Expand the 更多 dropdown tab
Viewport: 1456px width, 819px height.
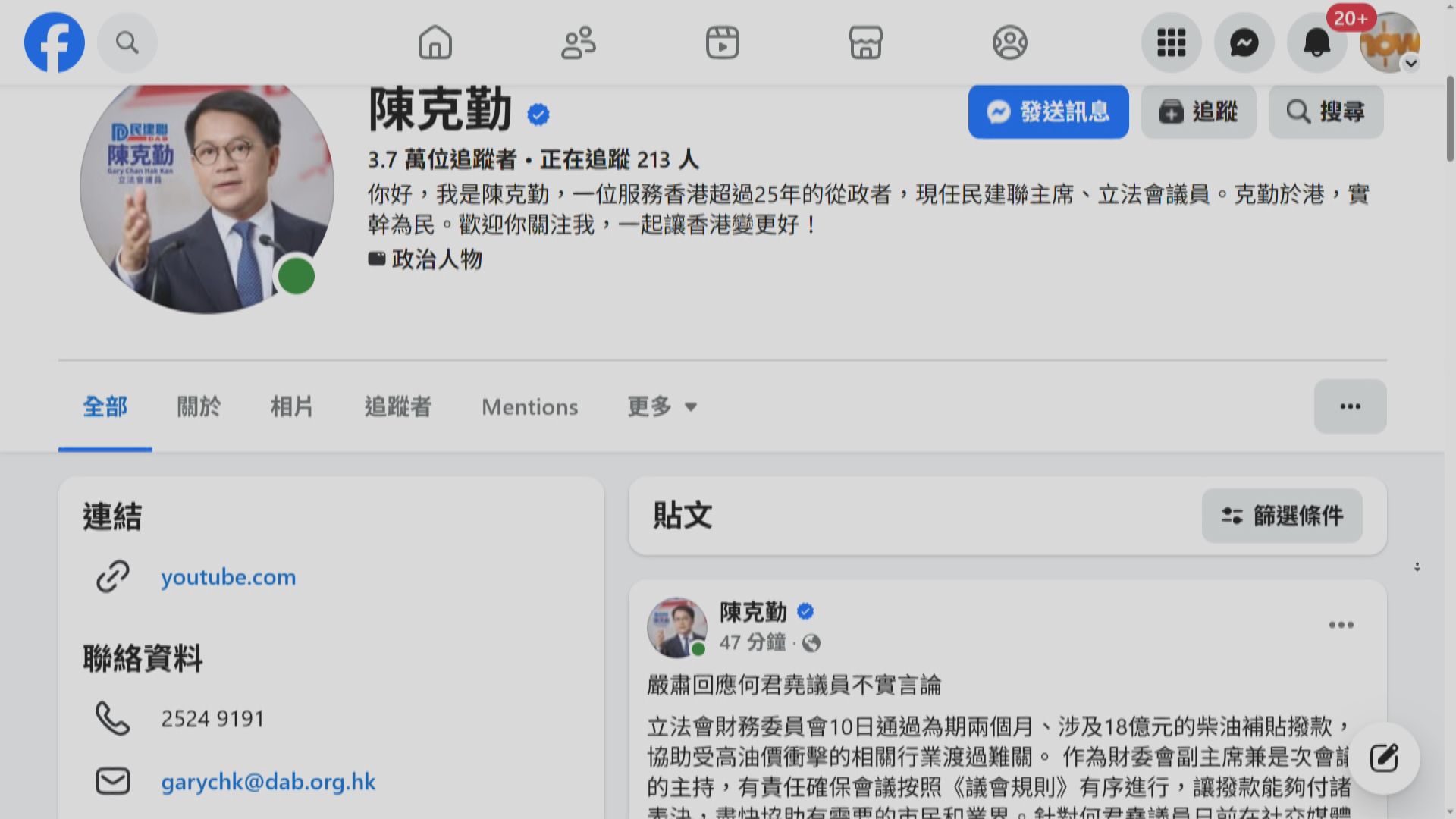(x=662, y=407)
